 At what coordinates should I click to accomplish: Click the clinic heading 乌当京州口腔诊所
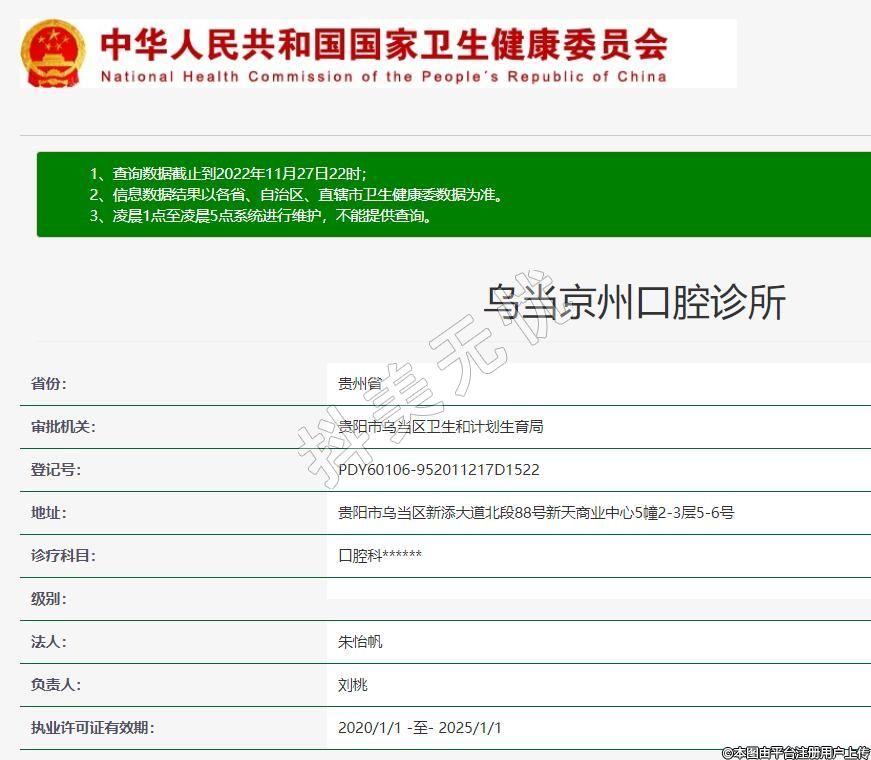(635, 302)
